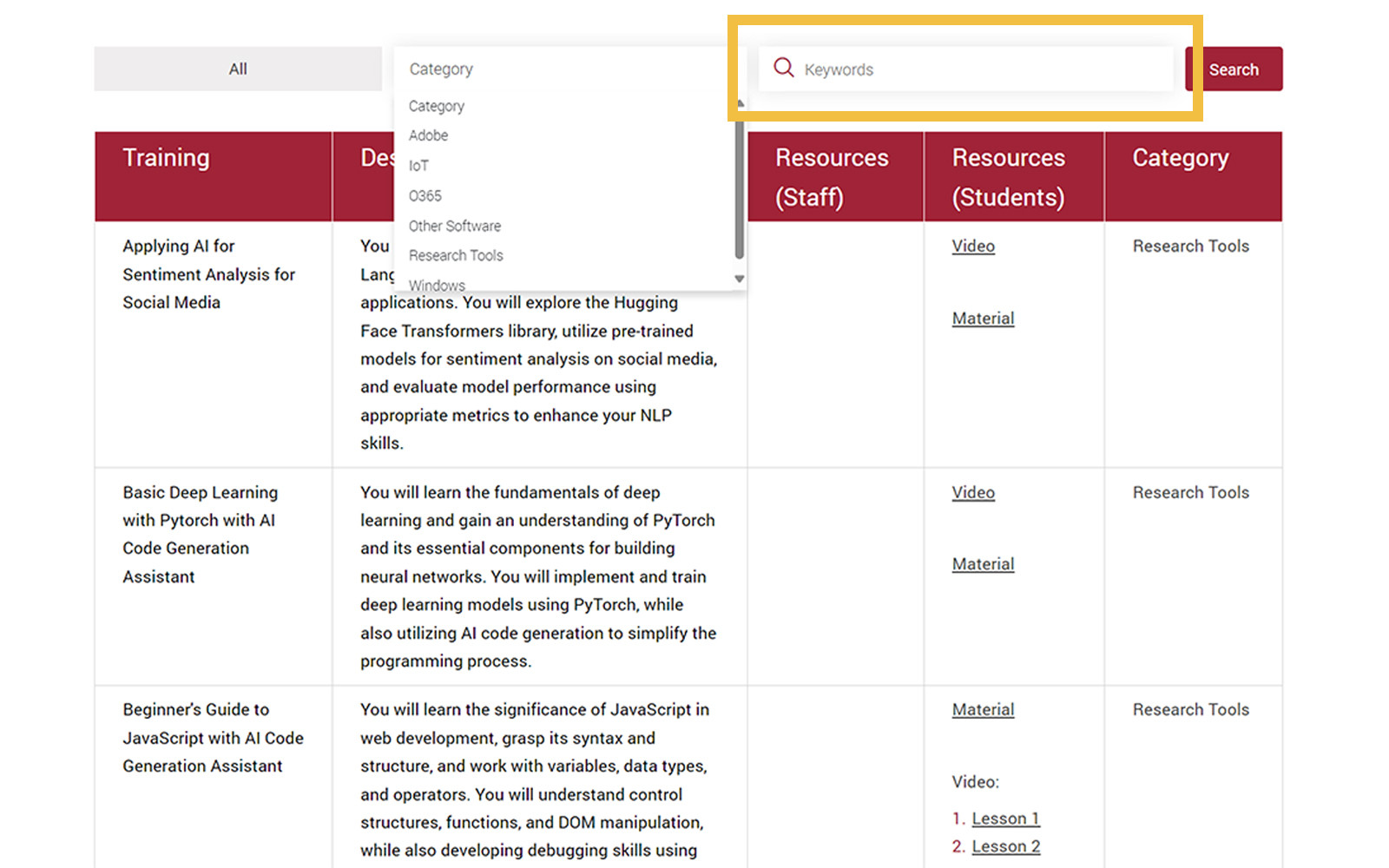Viewport: 1389px width, 868px height.
Task: Select the Windows category option
Action: (437, 285)
